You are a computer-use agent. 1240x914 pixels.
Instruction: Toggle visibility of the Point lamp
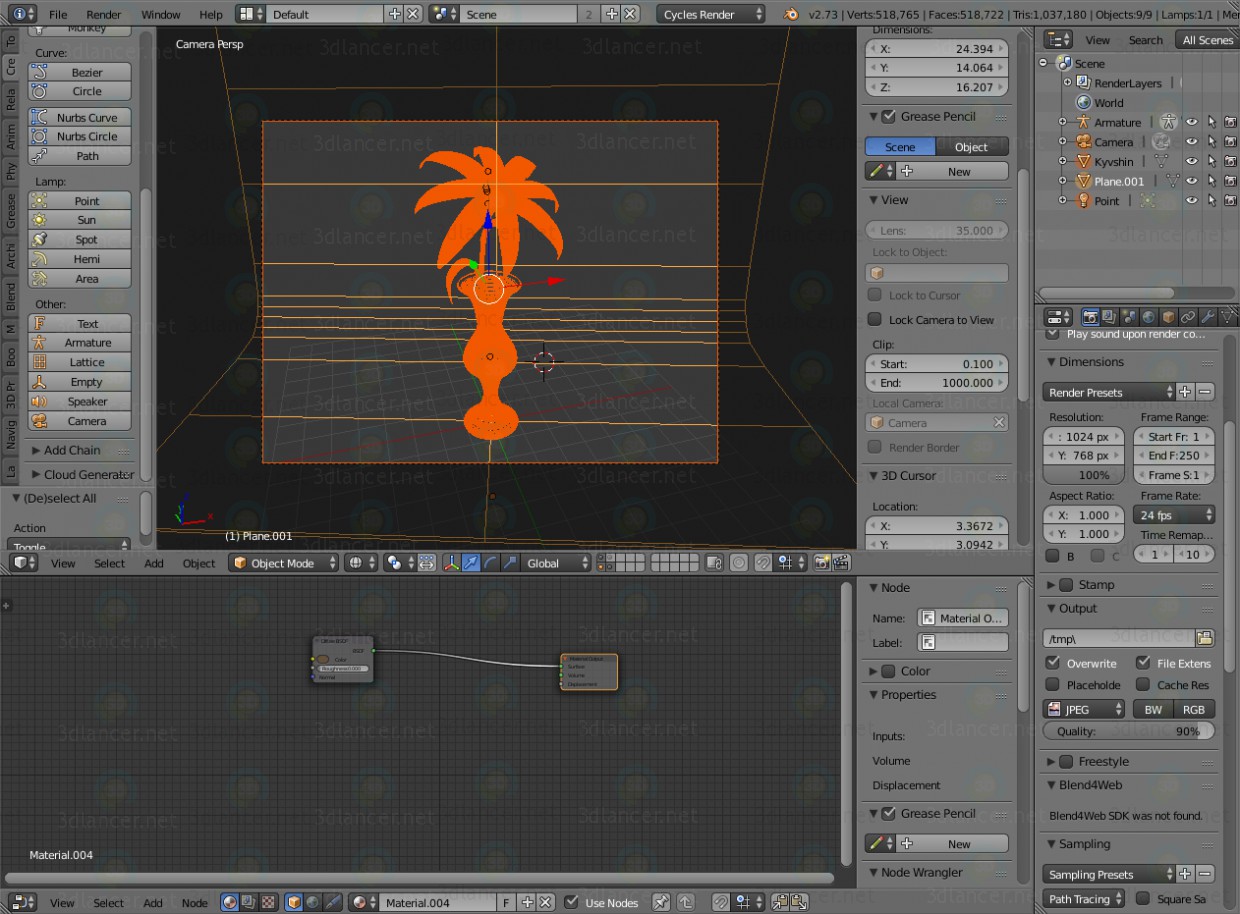pyautogui.click(x=1192, y=200)
